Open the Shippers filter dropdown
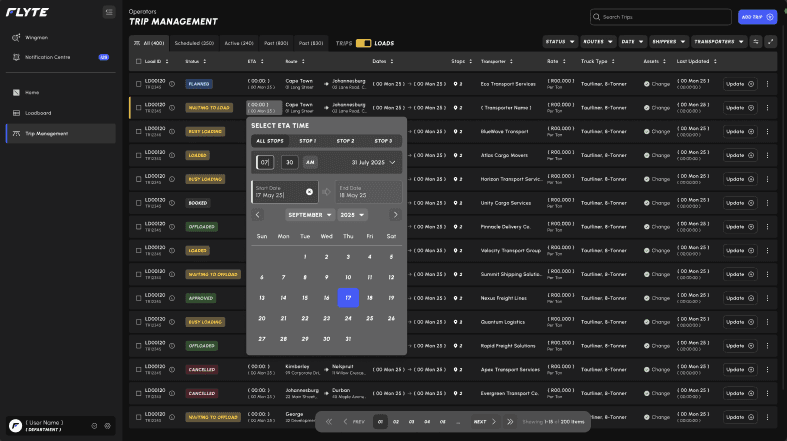The height and width of the screenshot is (441, 787). coord(669,42)
